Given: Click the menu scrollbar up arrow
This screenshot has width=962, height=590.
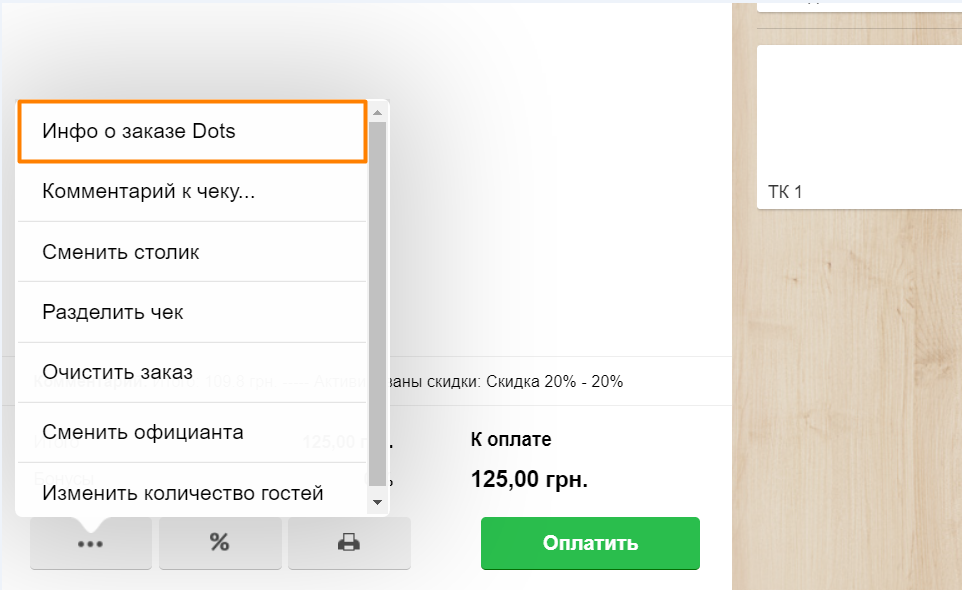Looking at the screenshot, I should [378, 113].
